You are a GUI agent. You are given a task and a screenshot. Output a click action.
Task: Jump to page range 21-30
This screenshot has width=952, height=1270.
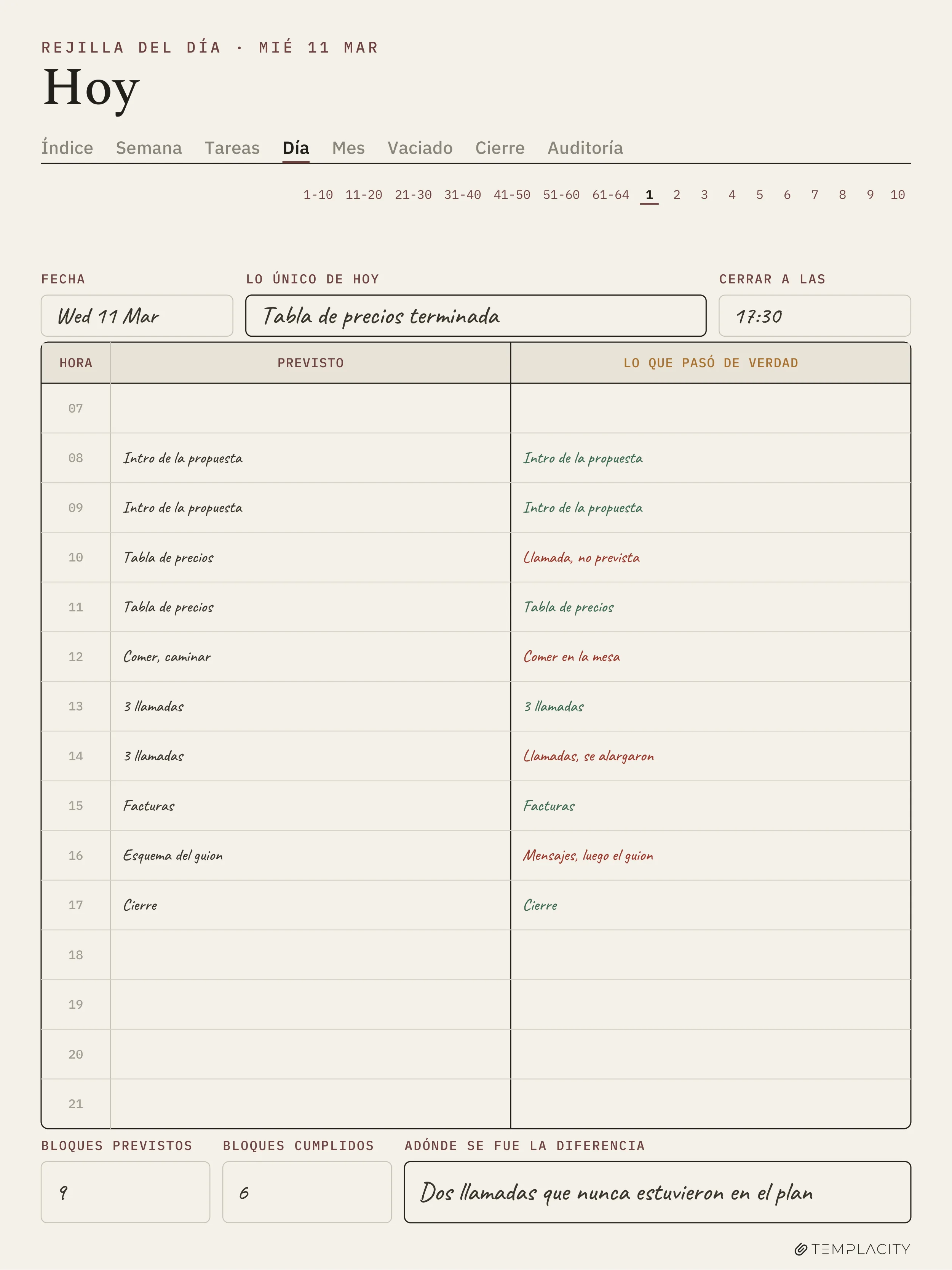tap(413, 195)
